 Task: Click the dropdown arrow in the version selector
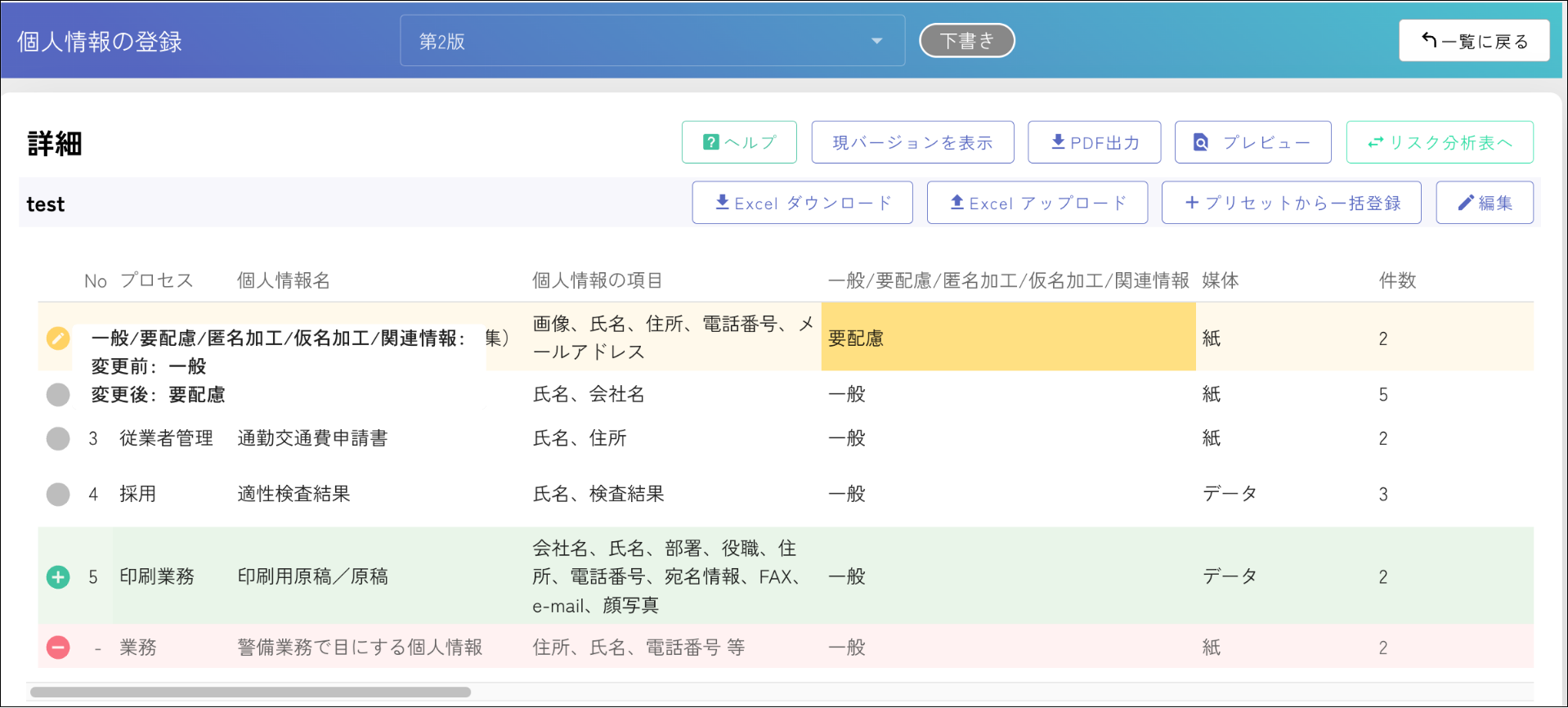876,41
